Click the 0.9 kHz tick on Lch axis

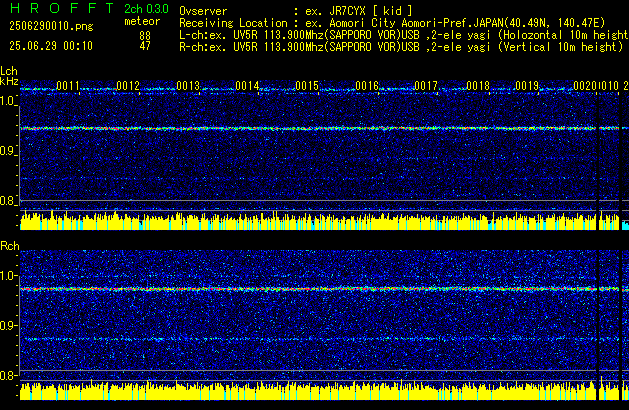click(9, 151)
